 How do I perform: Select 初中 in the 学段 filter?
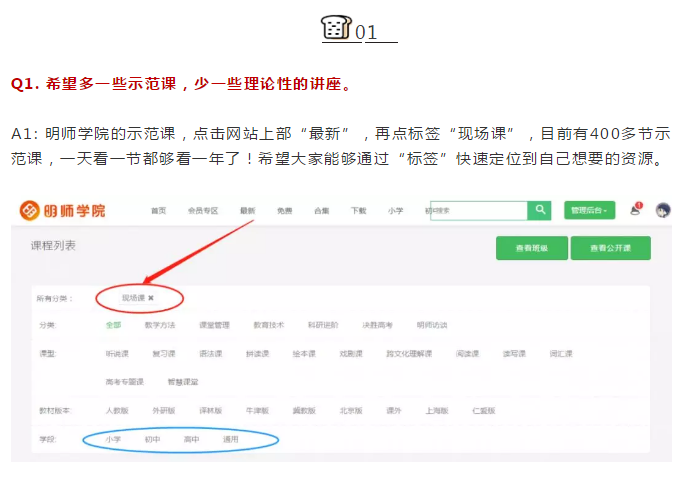pos(152,439)
